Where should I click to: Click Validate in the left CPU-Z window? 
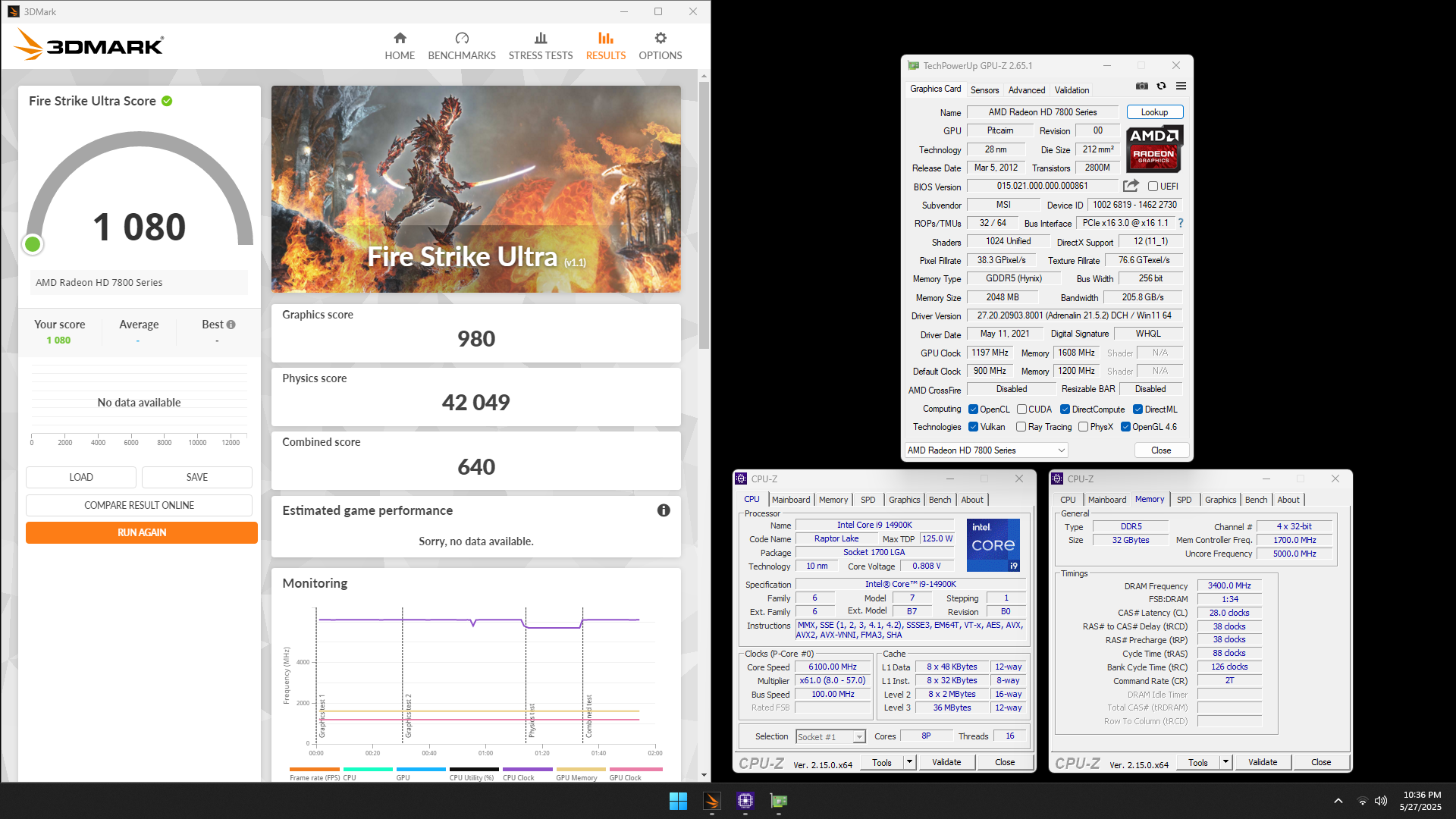click(x=946, y=762)
